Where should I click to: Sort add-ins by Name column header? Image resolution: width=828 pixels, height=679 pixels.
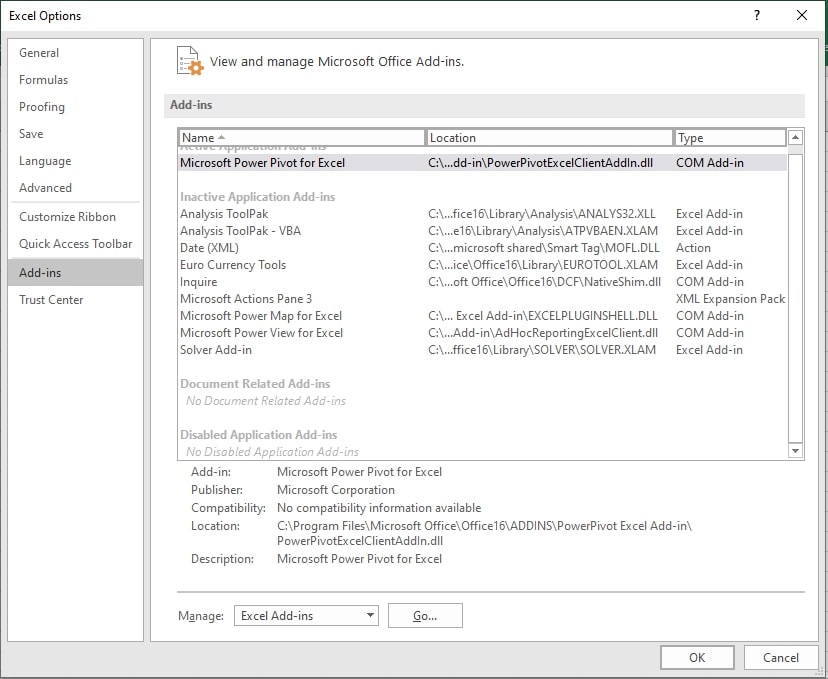click(301, 138)
